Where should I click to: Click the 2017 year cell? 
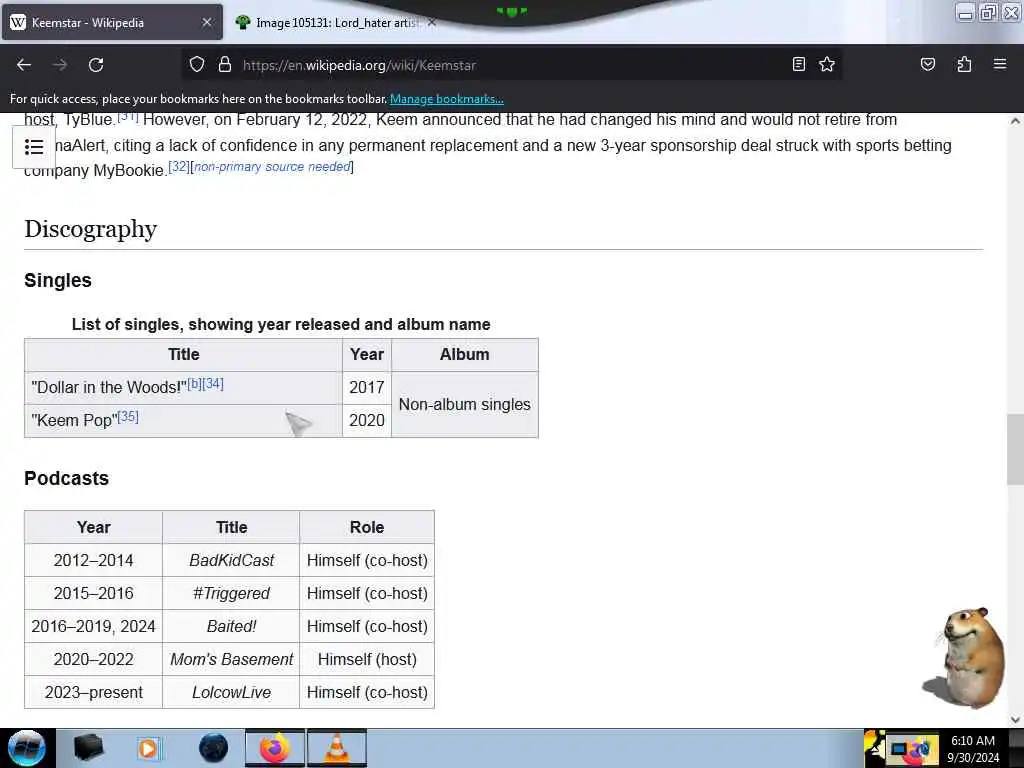367,387
